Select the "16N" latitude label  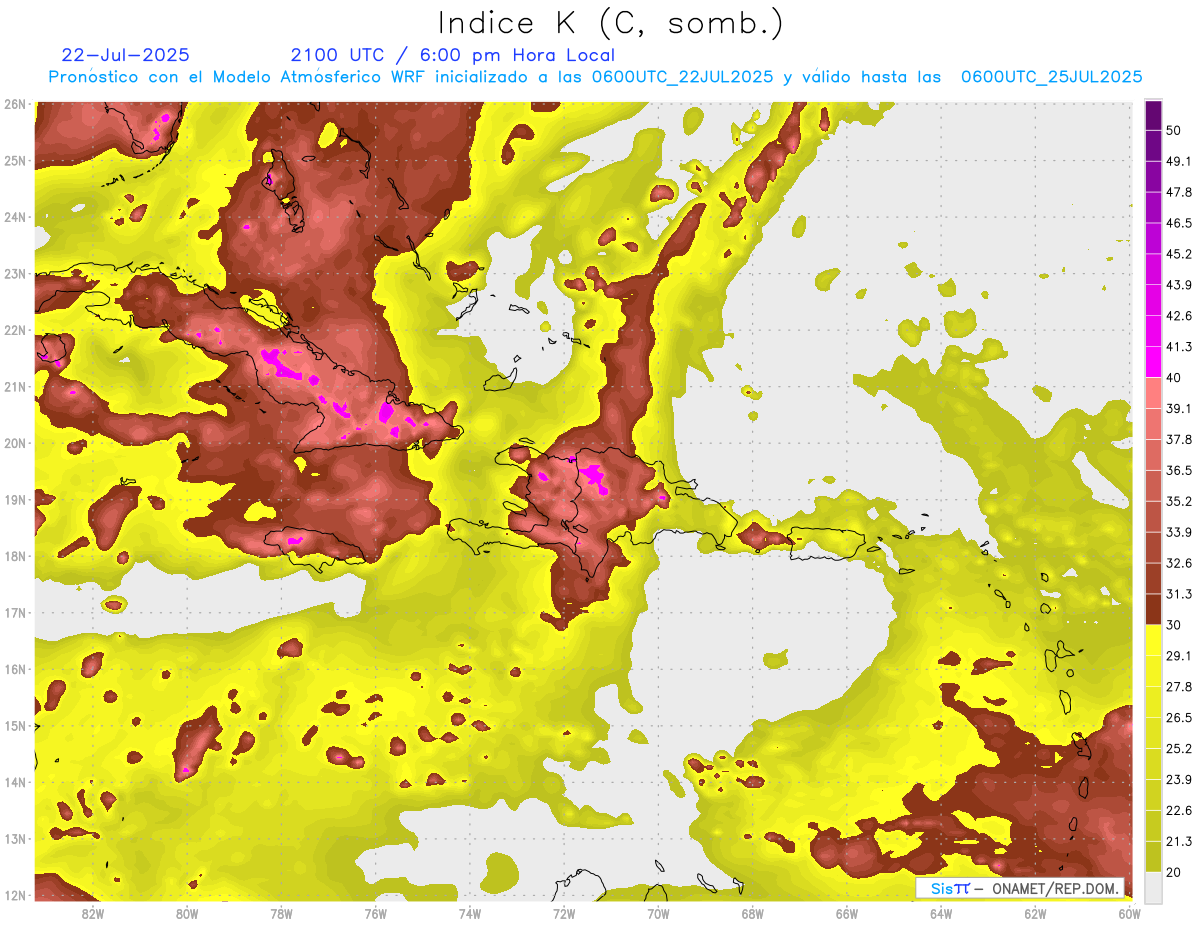(16, 669)
